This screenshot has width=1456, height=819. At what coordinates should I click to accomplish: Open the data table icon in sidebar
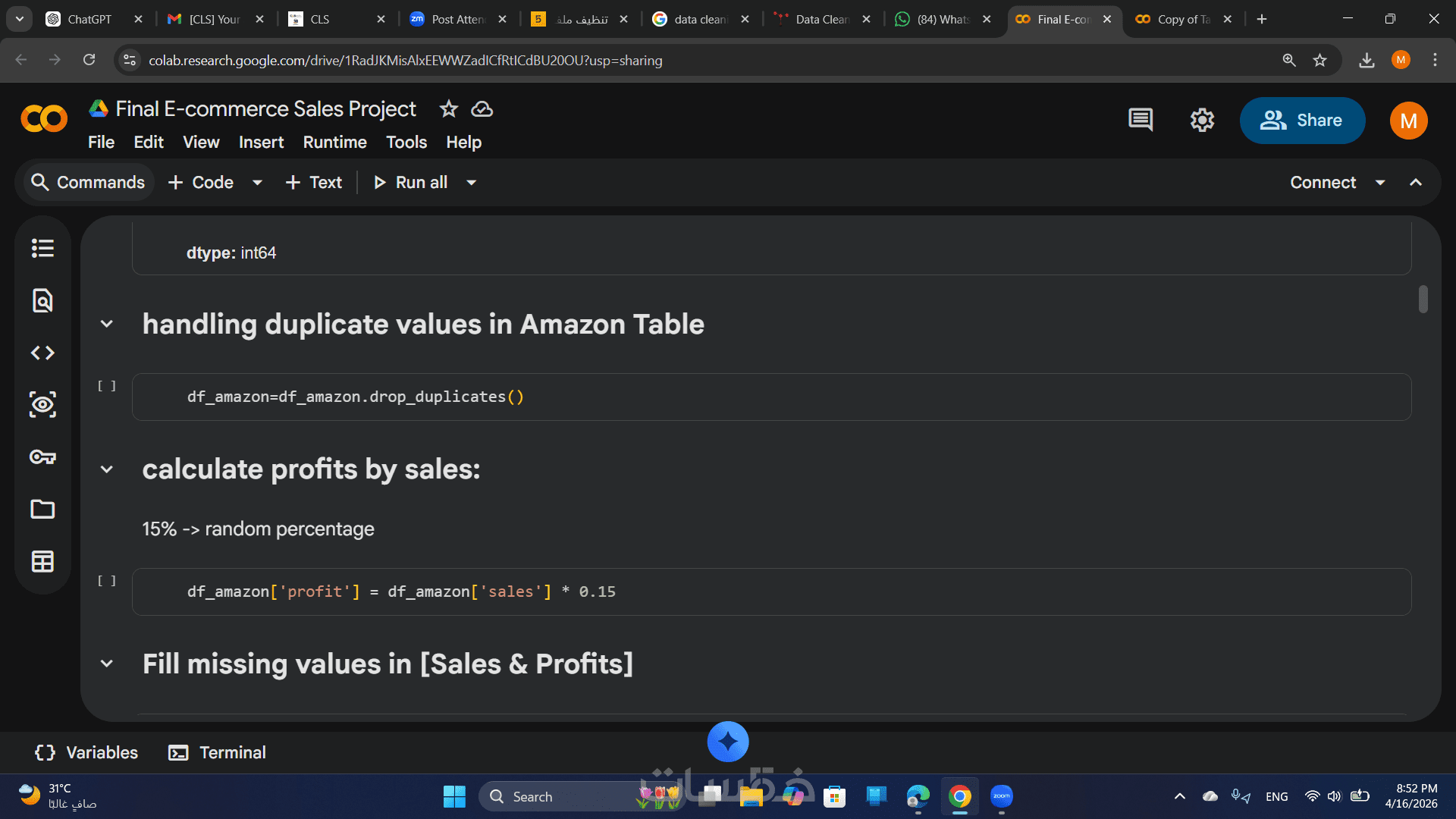42,561
